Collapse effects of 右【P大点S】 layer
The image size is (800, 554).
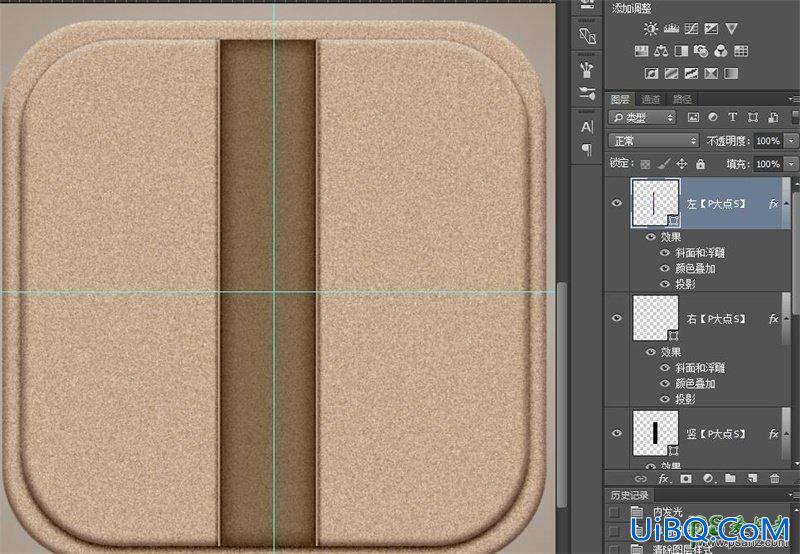786,319
